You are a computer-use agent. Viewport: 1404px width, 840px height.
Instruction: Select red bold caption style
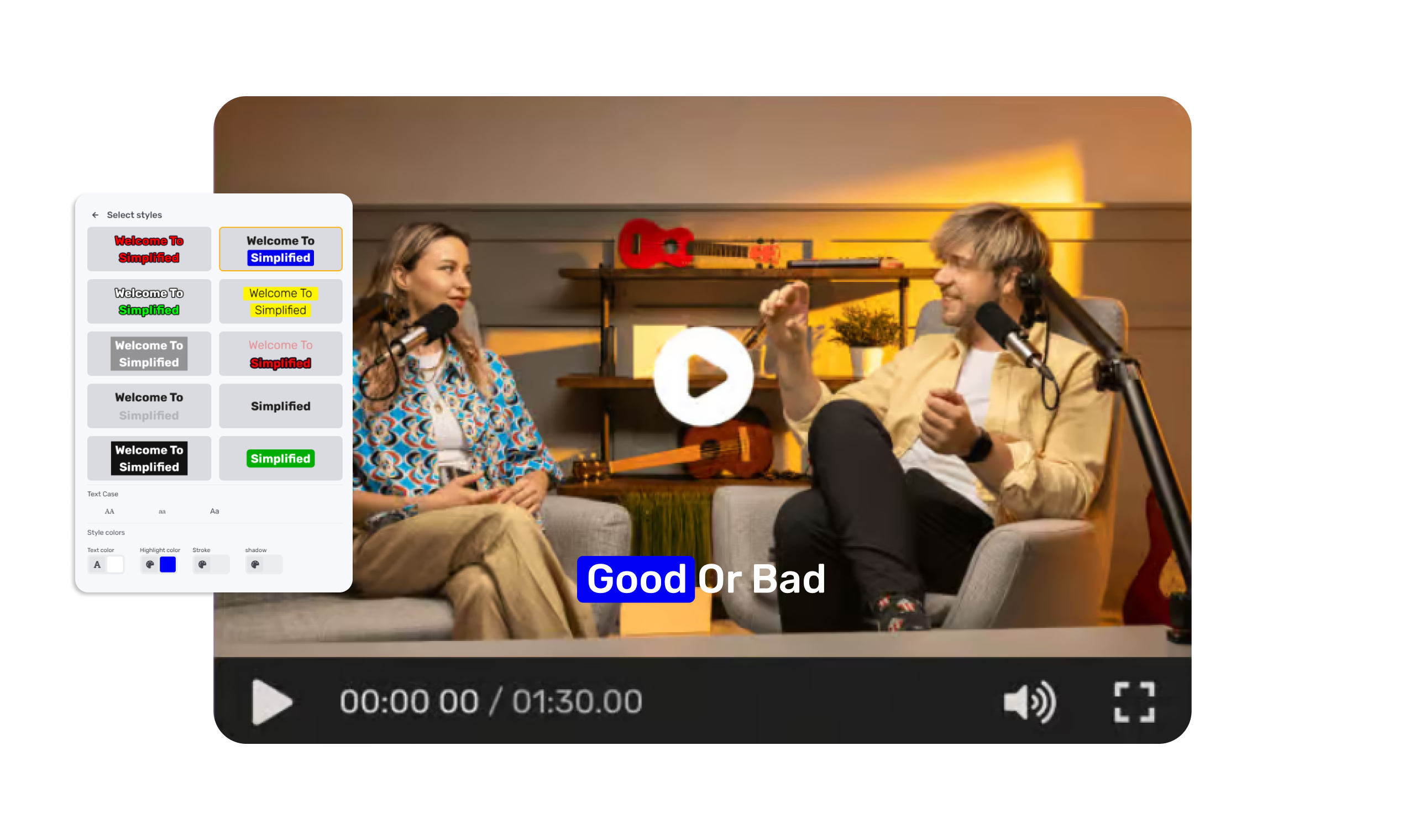(148, 249)
